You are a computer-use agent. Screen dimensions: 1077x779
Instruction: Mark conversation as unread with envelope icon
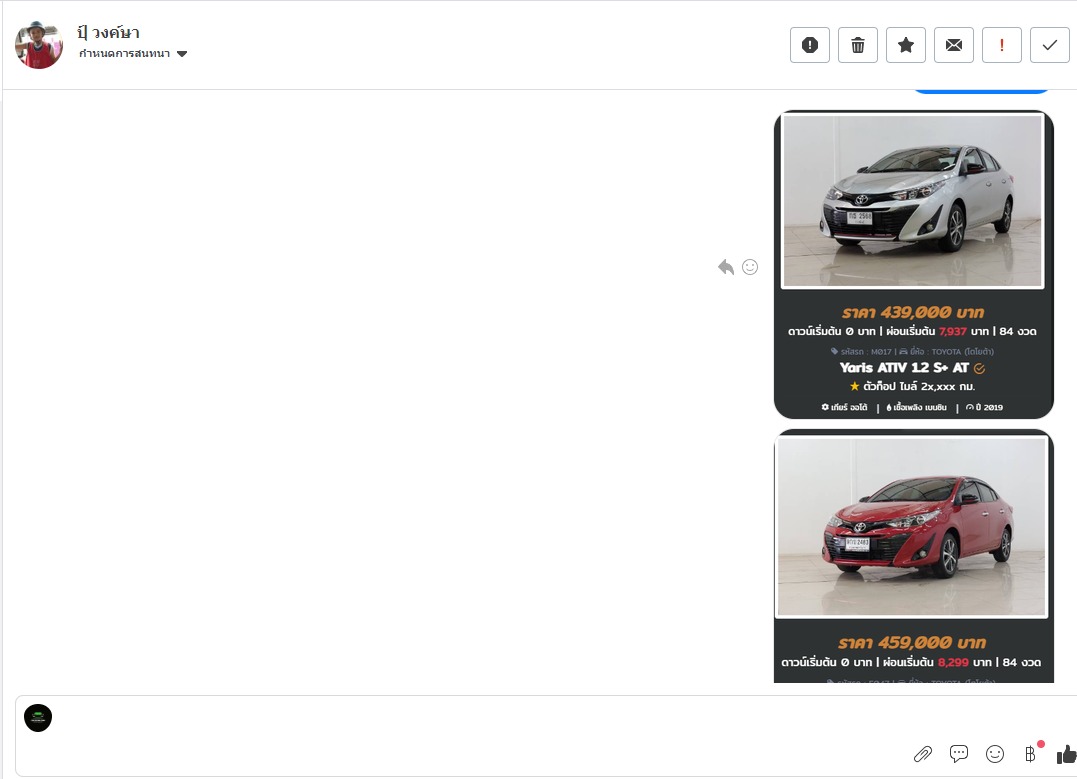coord(953,45)
